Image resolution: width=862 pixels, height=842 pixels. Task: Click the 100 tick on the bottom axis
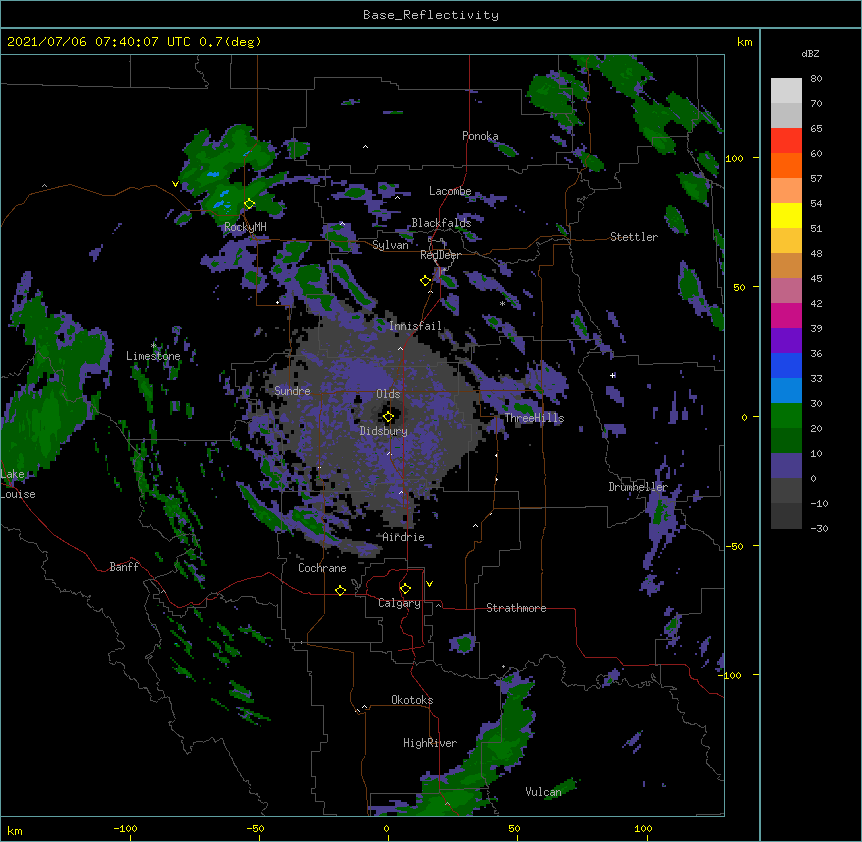click(x=644, y=828)
